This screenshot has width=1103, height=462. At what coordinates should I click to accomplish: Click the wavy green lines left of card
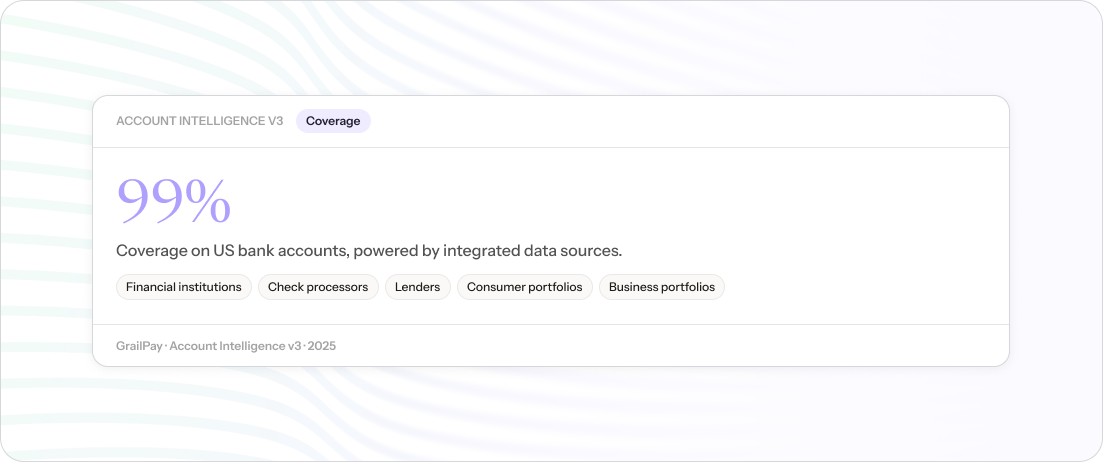pos(45,230)
